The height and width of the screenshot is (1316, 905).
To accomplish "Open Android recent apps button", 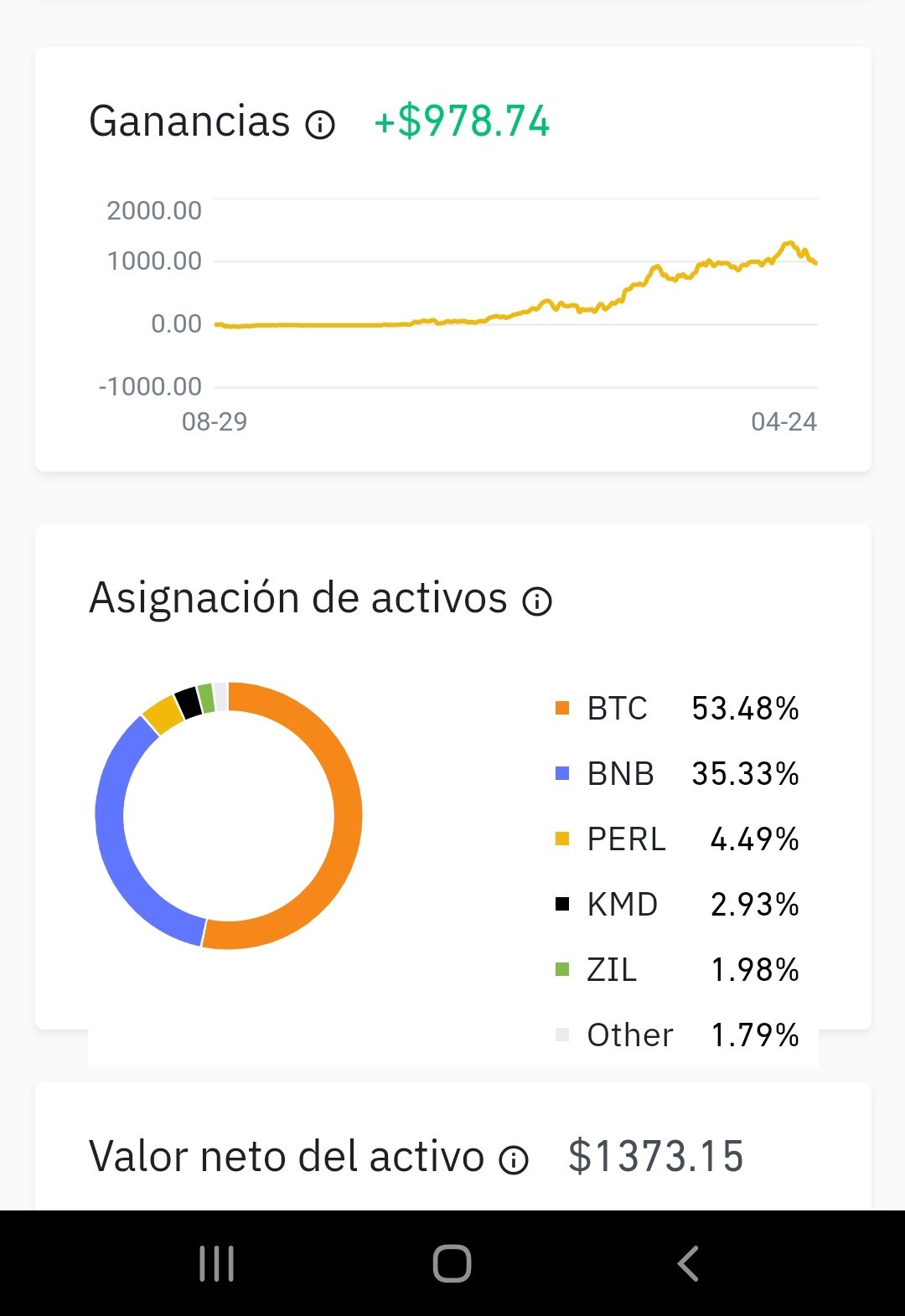I will click(217, 1263).
